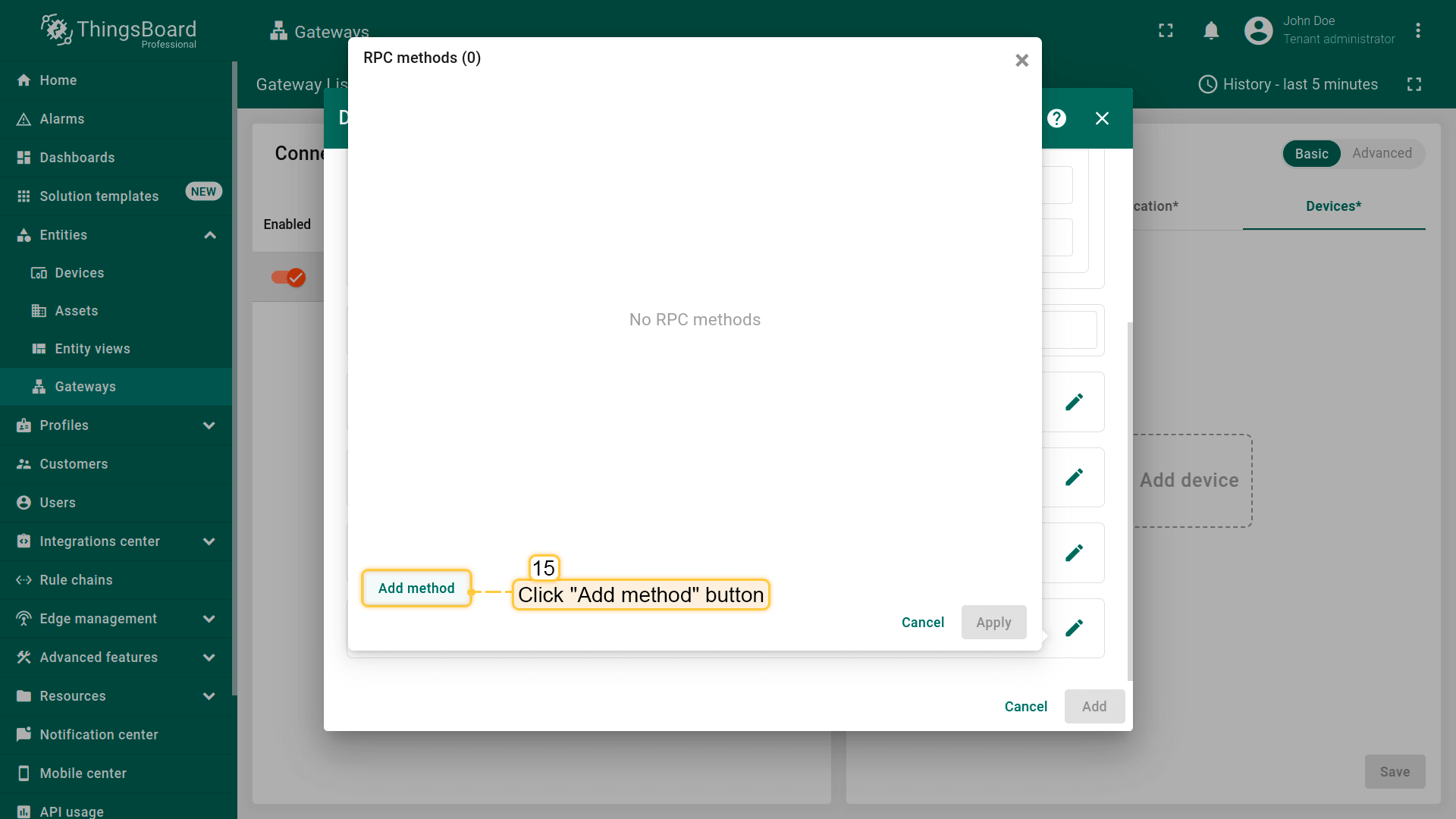Toggle the connector Enabled switch

(x=288, y=278)
